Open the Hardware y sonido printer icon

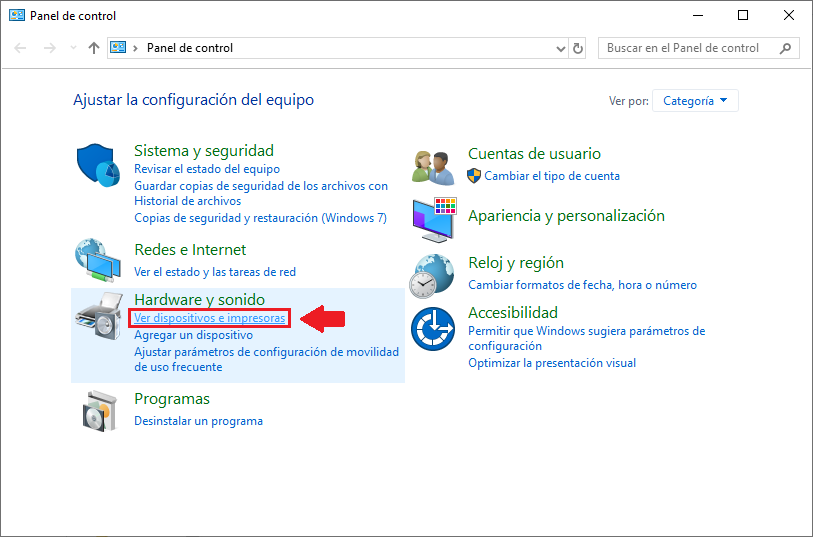(99, 315)
